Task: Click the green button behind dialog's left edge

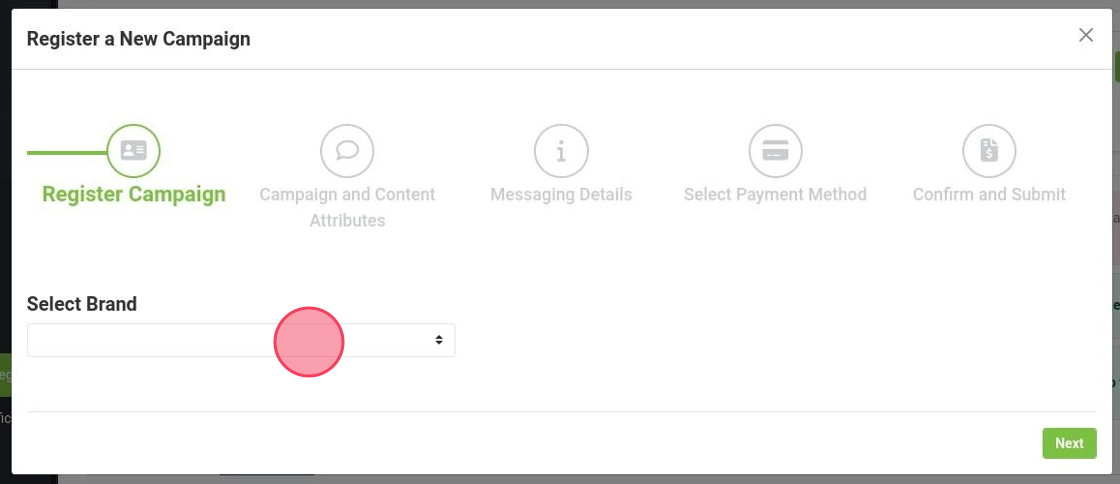Action: pyautogui.click(x=5, y=376)
